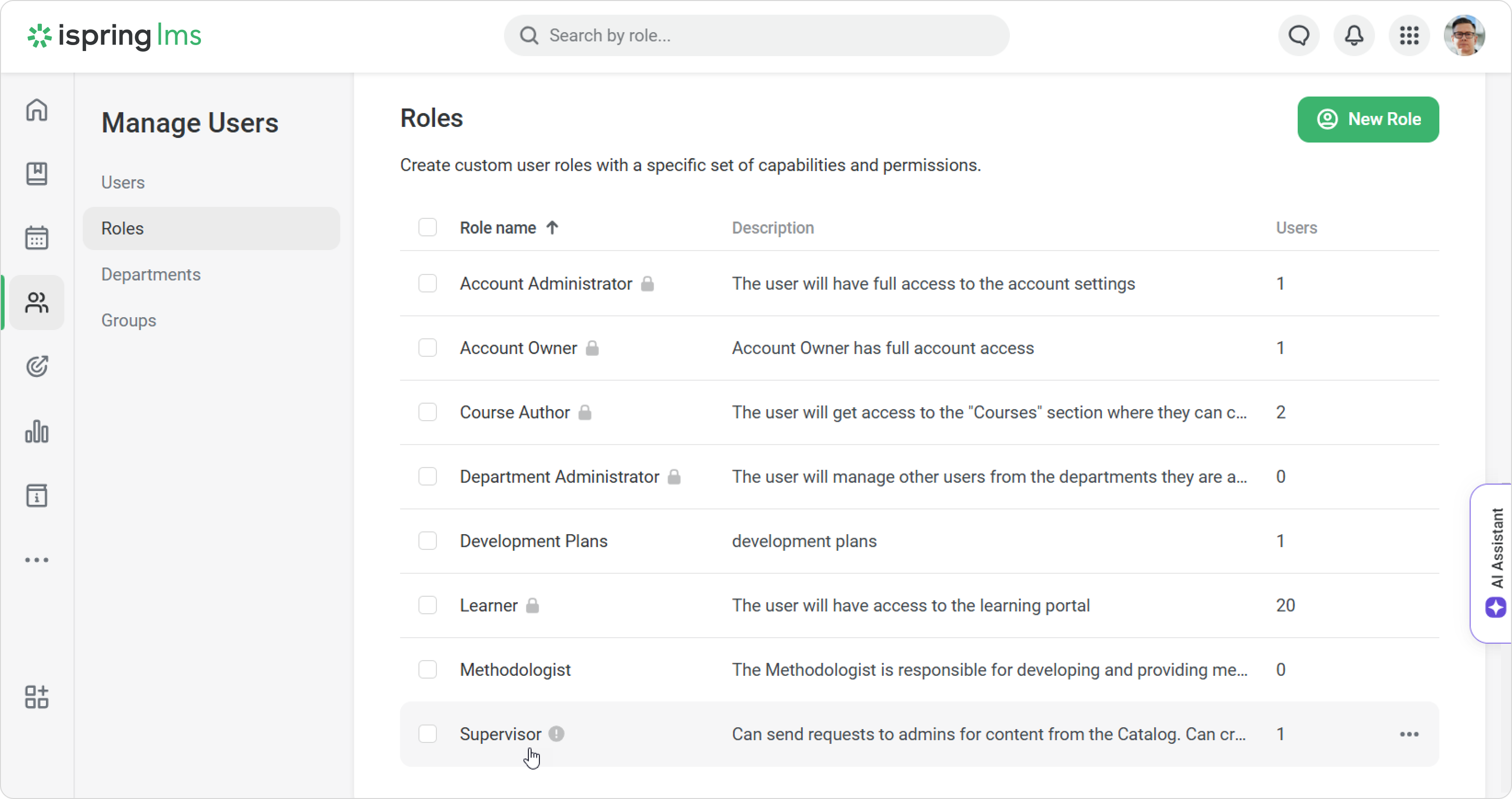This screenshot has height=799, width=1512.
Task: Open the course library bookmark icon
Action: pyautogui.click(x=36, y=174)
